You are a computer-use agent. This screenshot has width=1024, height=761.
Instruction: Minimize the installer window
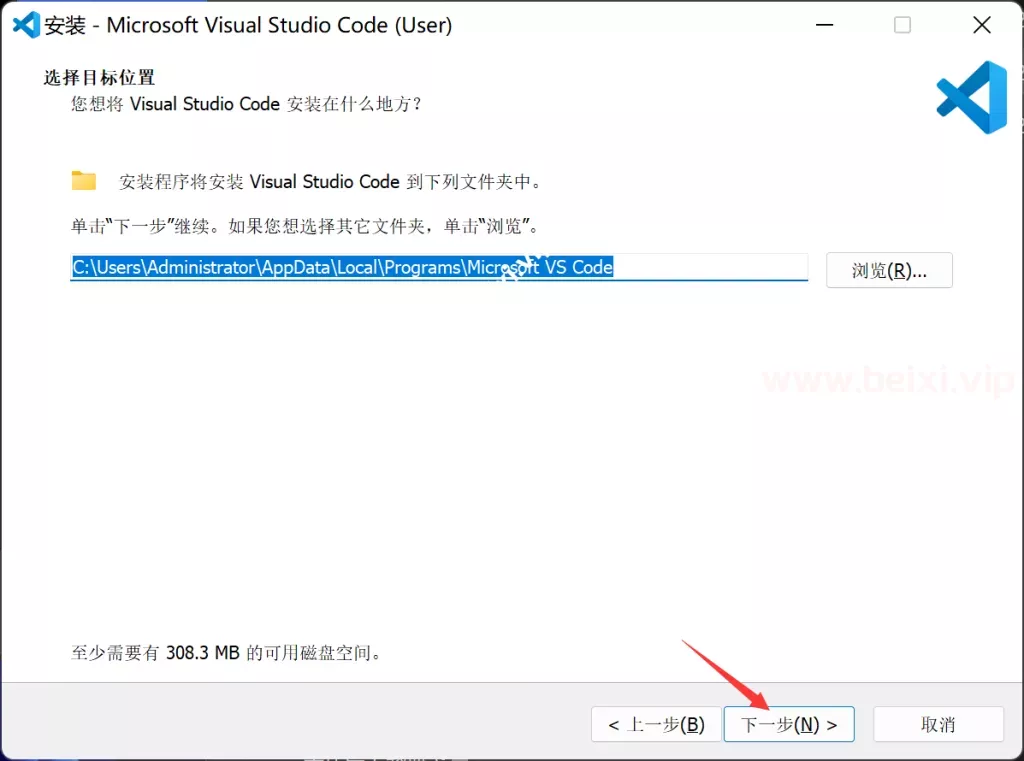[x=825, y=25]
